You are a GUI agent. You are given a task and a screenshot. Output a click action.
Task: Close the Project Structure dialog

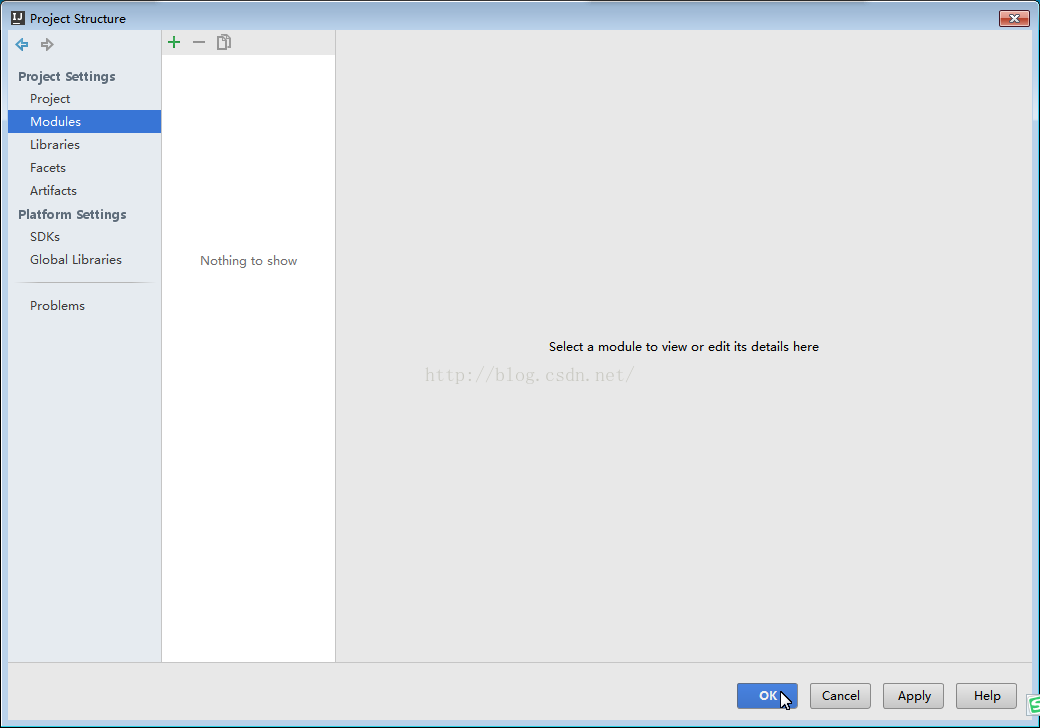(x=1014, y=19)
